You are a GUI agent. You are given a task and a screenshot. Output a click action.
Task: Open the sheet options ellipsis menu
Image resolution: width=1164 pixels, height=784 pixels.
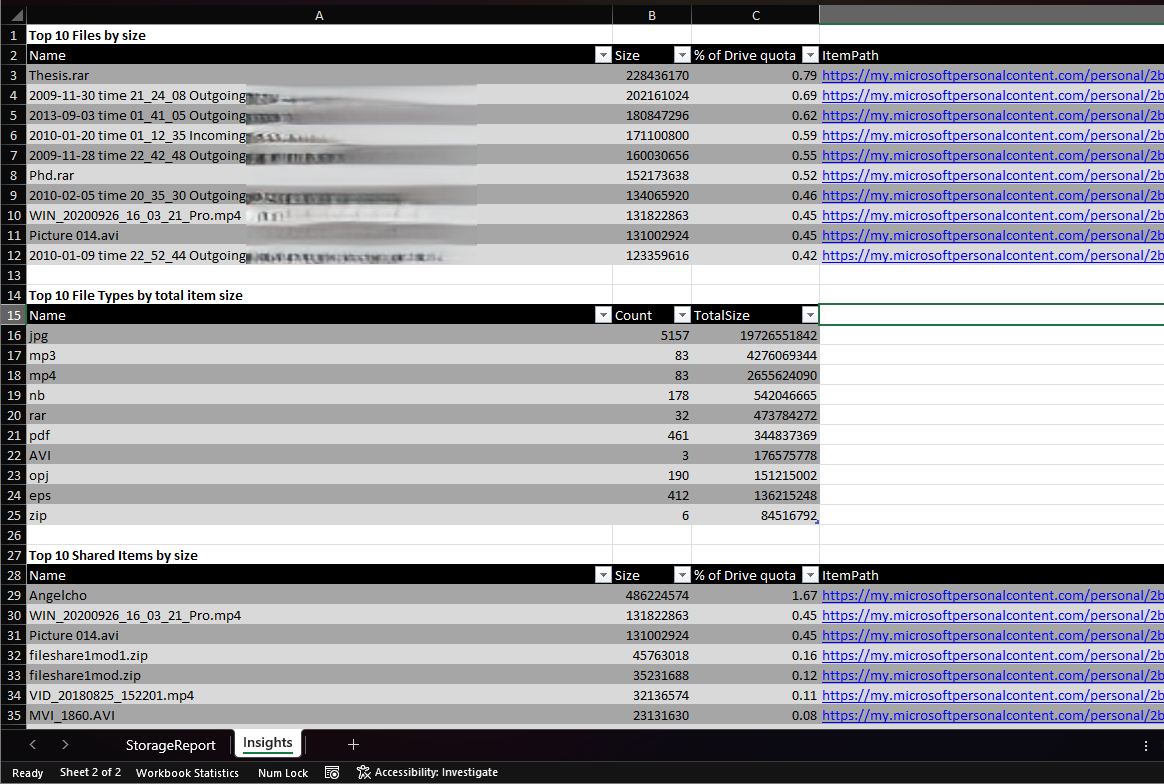pos(1145,744)
